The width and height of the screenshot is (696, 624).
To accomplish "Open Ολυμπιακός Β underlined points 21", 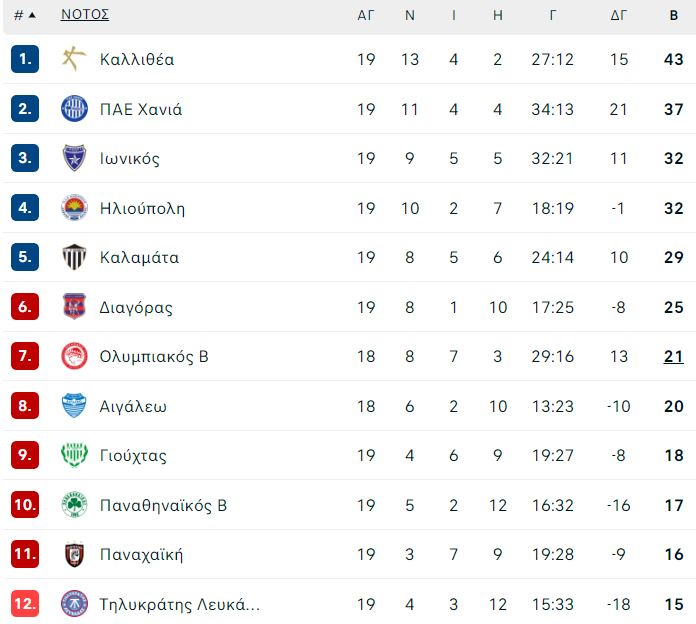I will (x=673, y=356).
